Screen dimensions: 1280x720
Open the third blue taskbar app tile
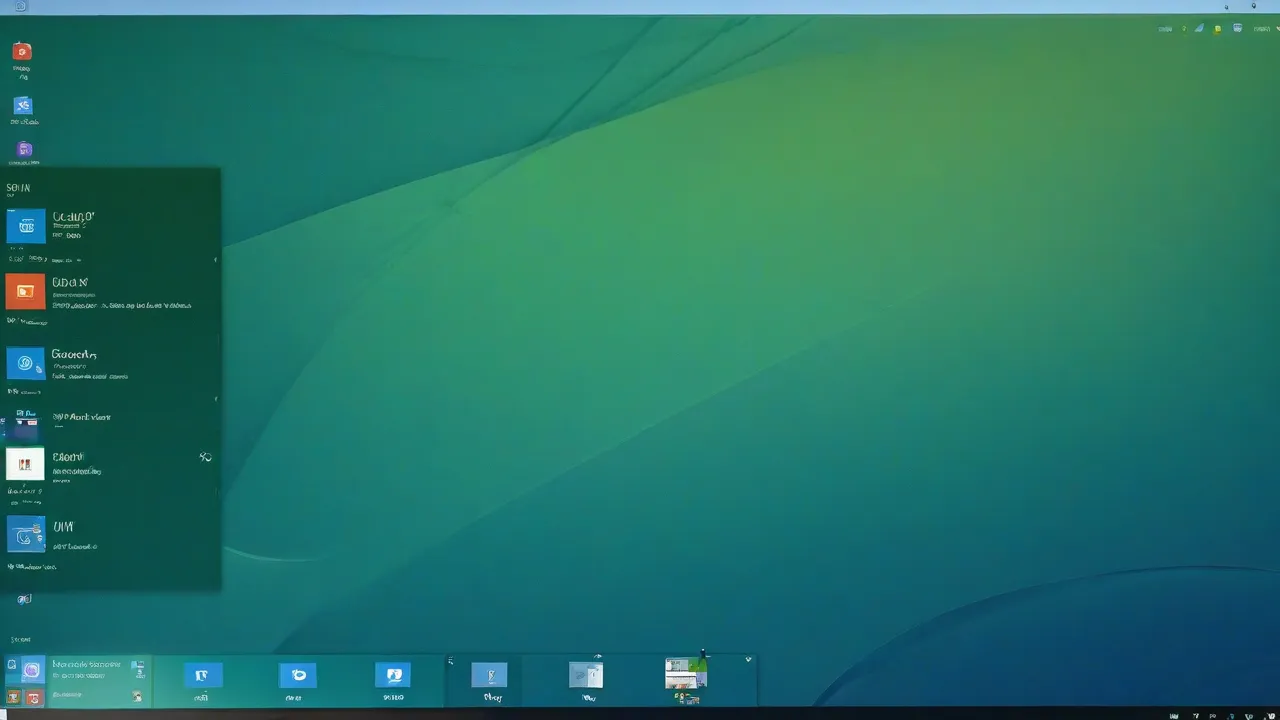(393, 675)
